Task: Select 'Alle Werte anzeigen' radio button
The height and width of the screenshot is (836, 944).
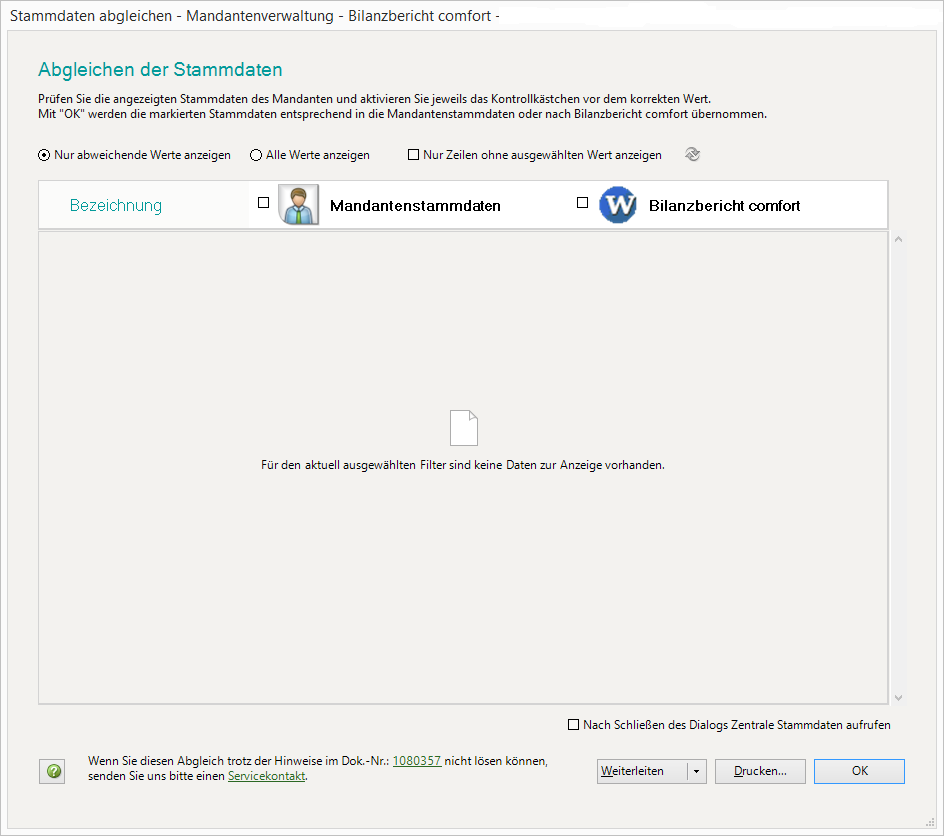Action: [x=256, y=155]
